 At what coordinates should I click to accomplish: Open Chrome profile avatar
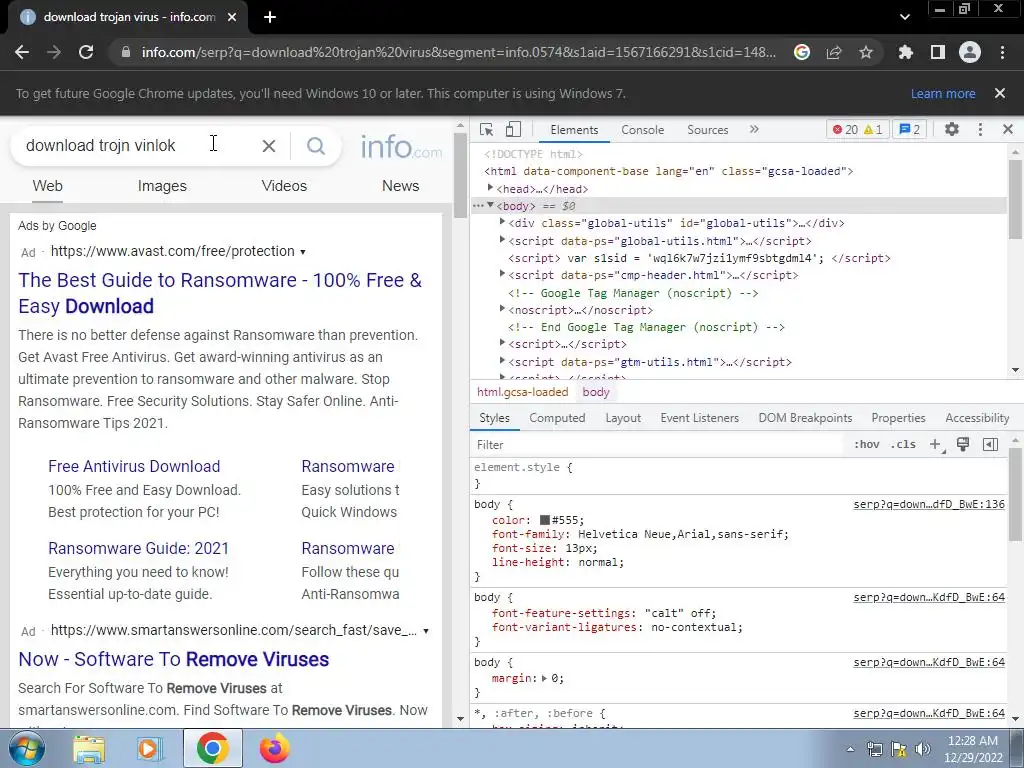[970, 52]
